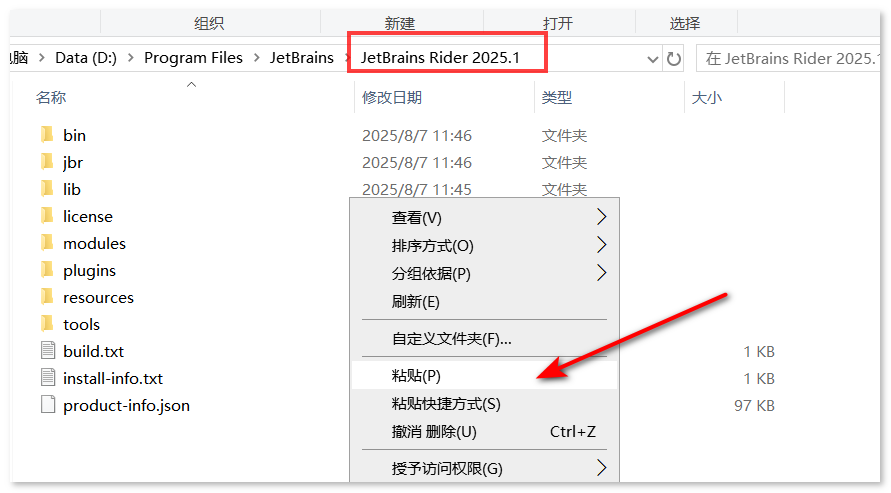The width and height of the screenshot is (891, 493).
Task: Click the 打开 ribbon group label
Action: coord(558,23)
